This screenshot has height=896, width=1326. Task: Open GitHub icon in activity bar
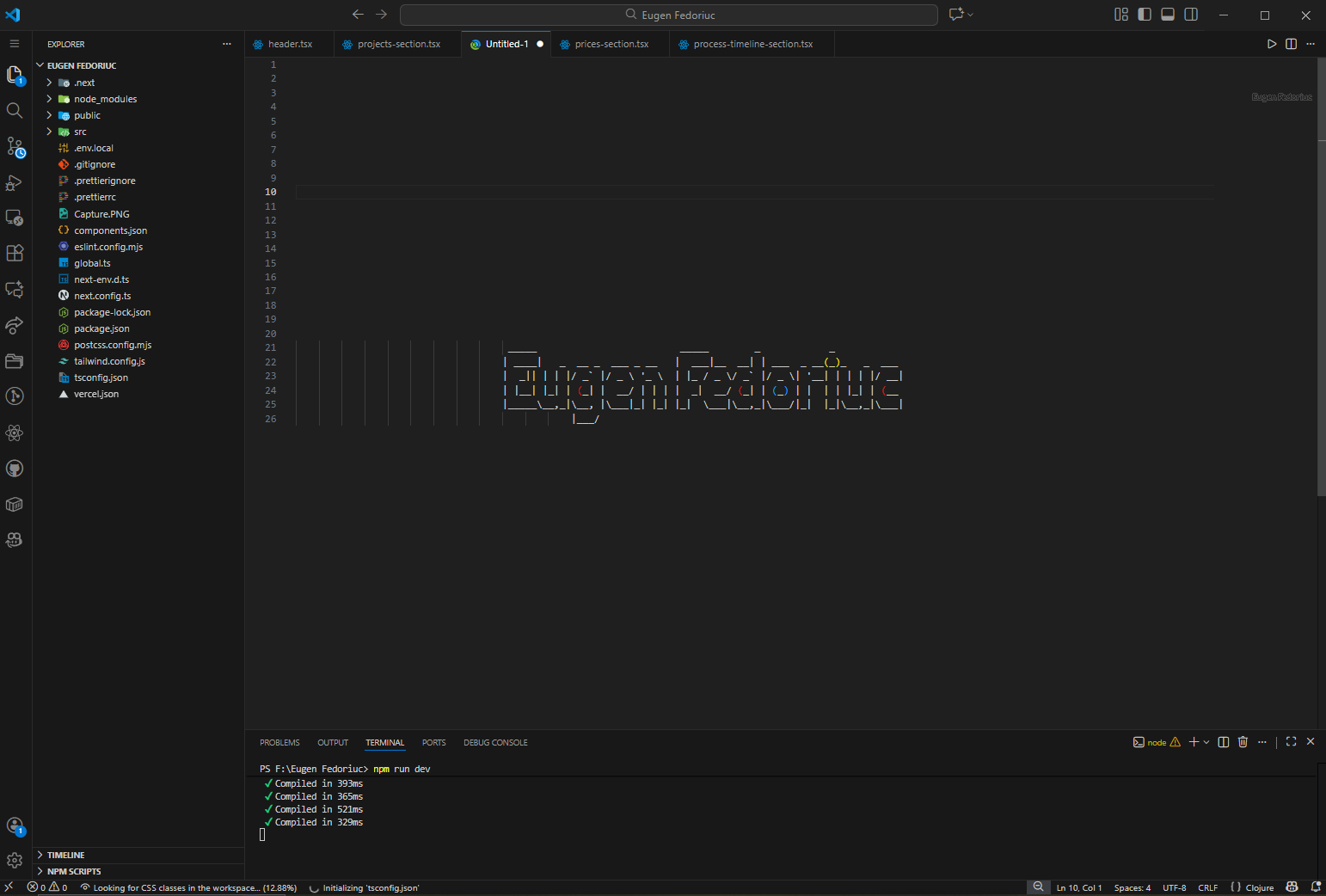pyautogui.click(x=15, y=469)
